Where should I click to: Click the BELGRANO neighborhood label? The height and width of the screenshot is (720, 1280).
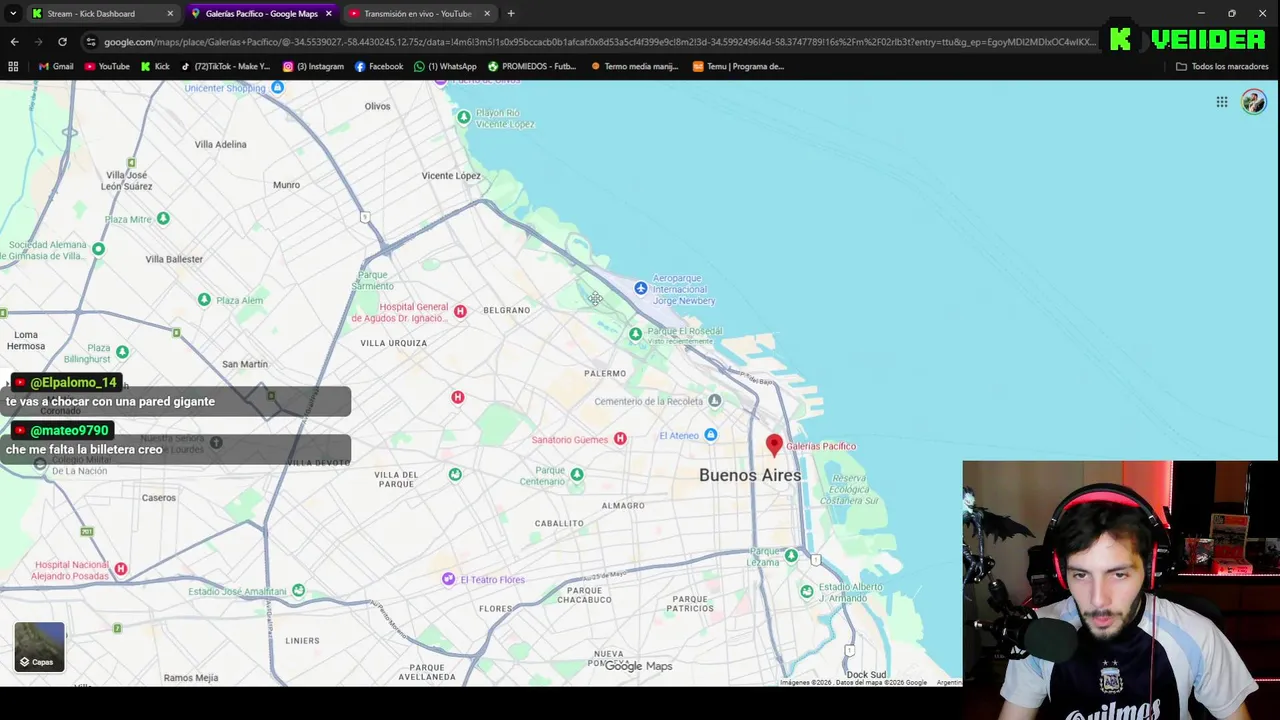(x=507, y=310)
